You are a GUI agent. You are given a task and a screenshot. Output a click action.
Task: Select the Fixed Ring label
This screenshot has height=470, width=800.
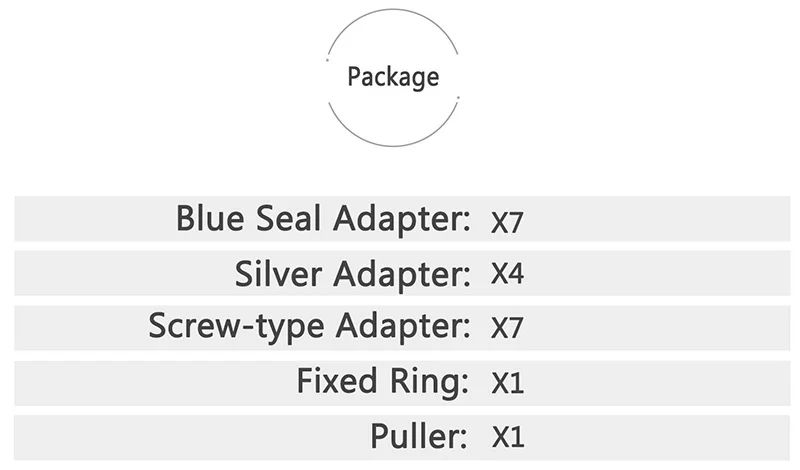pyautogui.click(x=383, y=381)
